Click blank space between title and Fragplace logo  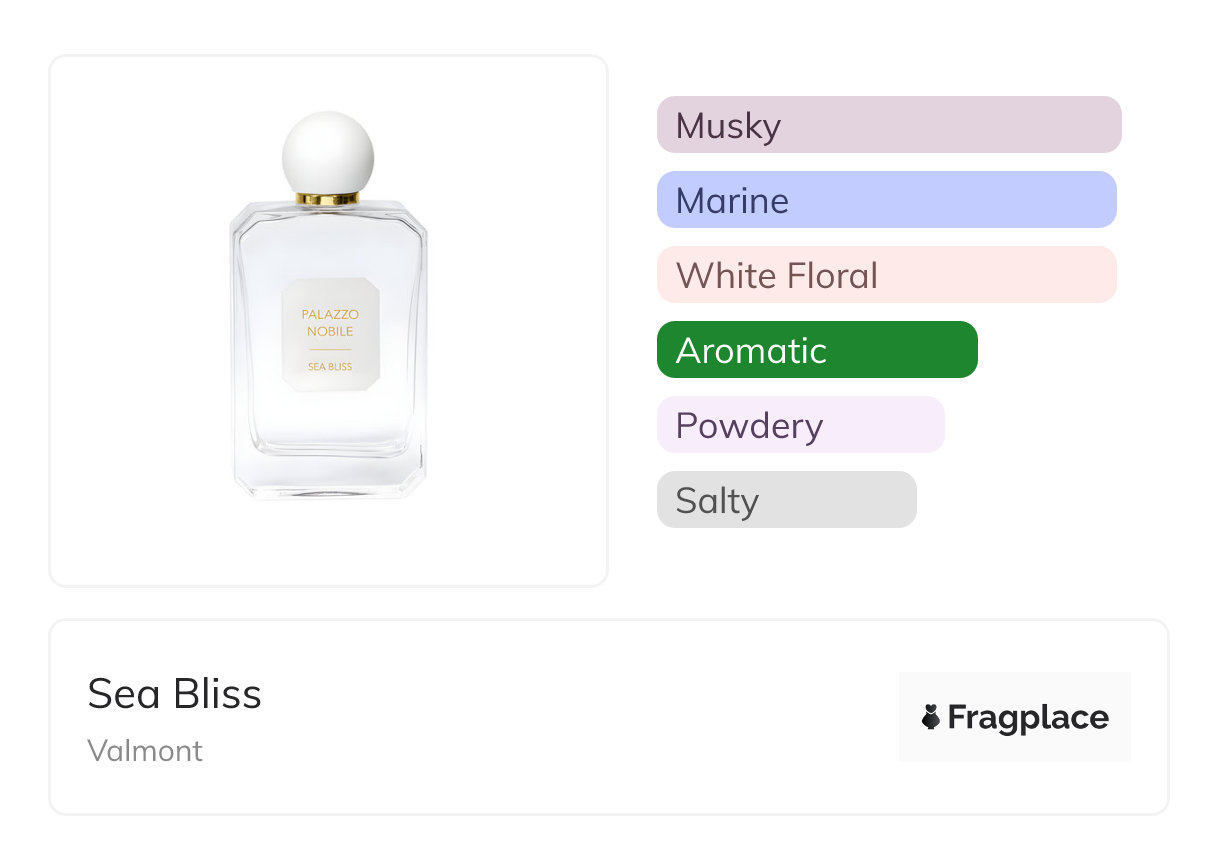tap(580, 717)
